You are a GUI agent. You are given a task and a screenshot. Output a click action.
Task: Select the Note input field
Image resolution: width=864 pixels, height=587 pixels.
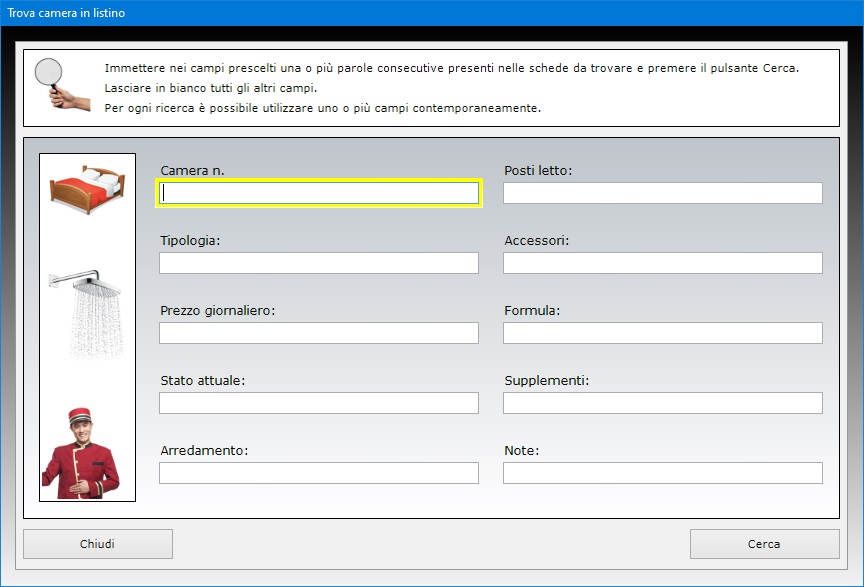coord(662,473)
